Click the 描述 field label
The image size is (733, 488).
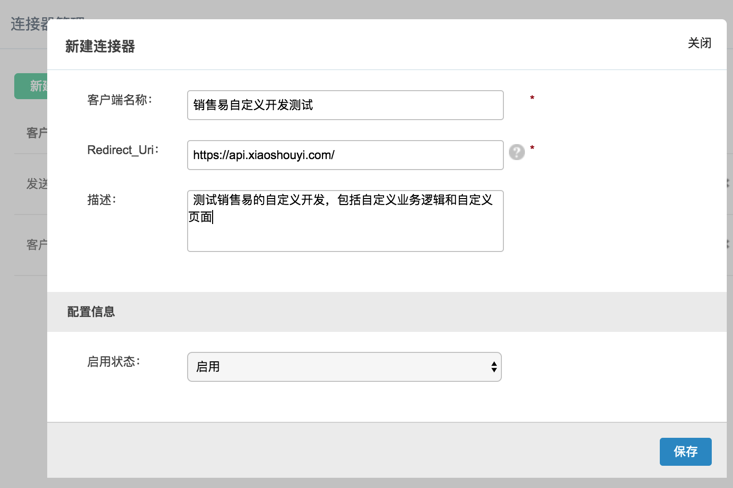(101, 200)
